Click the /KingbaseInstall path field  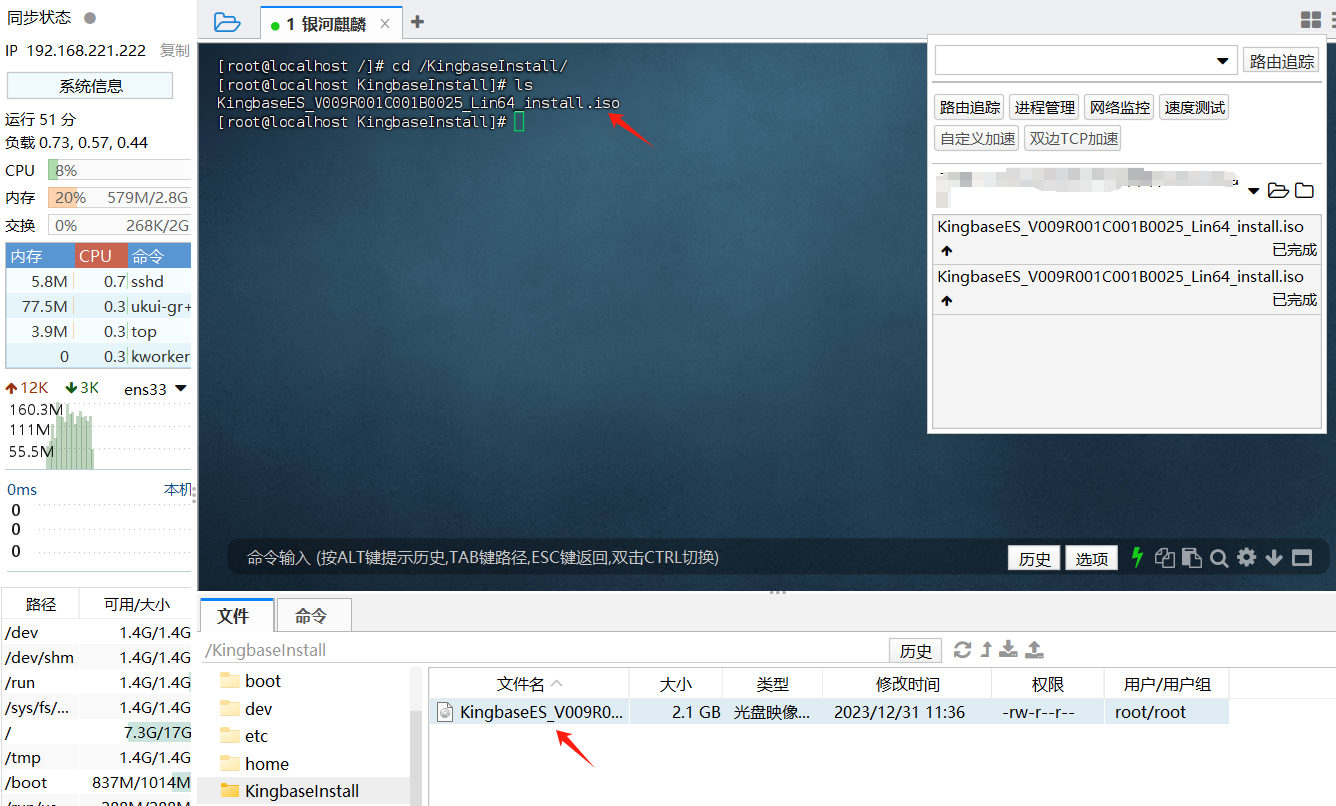click(543, 650)
